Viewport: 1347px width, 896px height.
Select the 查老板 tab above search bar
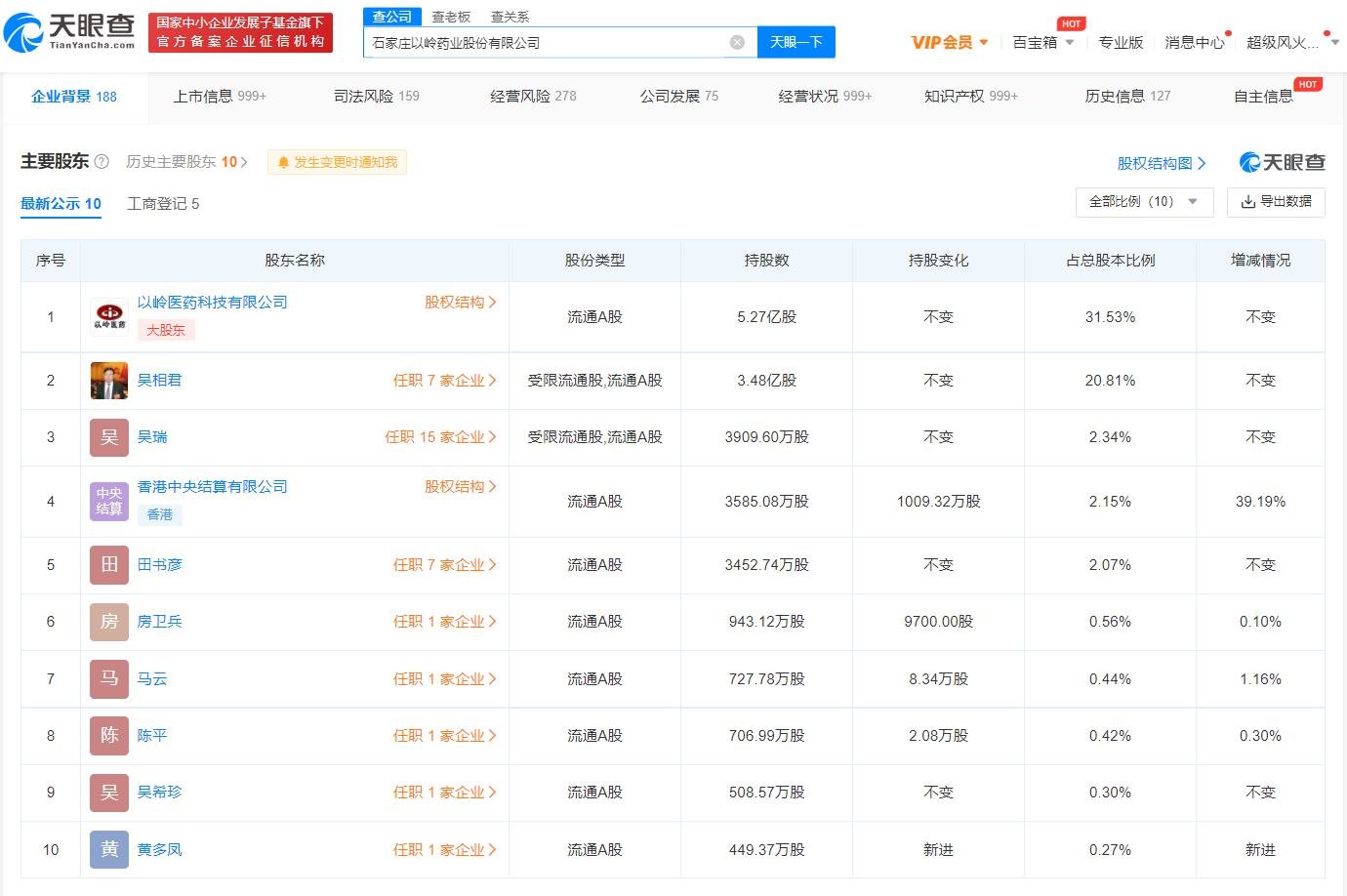(x=450, y=16)
